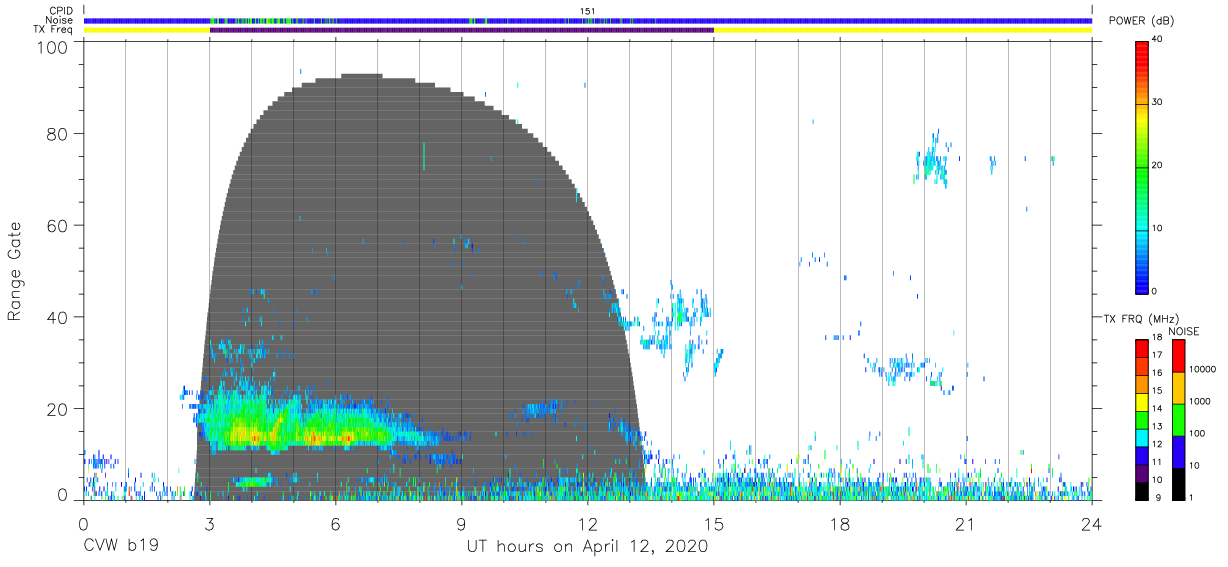Screen dimensions: 1228x567
Task: Click the 18 label on TX FRQ legend
Action: (x=1156, y=339)
